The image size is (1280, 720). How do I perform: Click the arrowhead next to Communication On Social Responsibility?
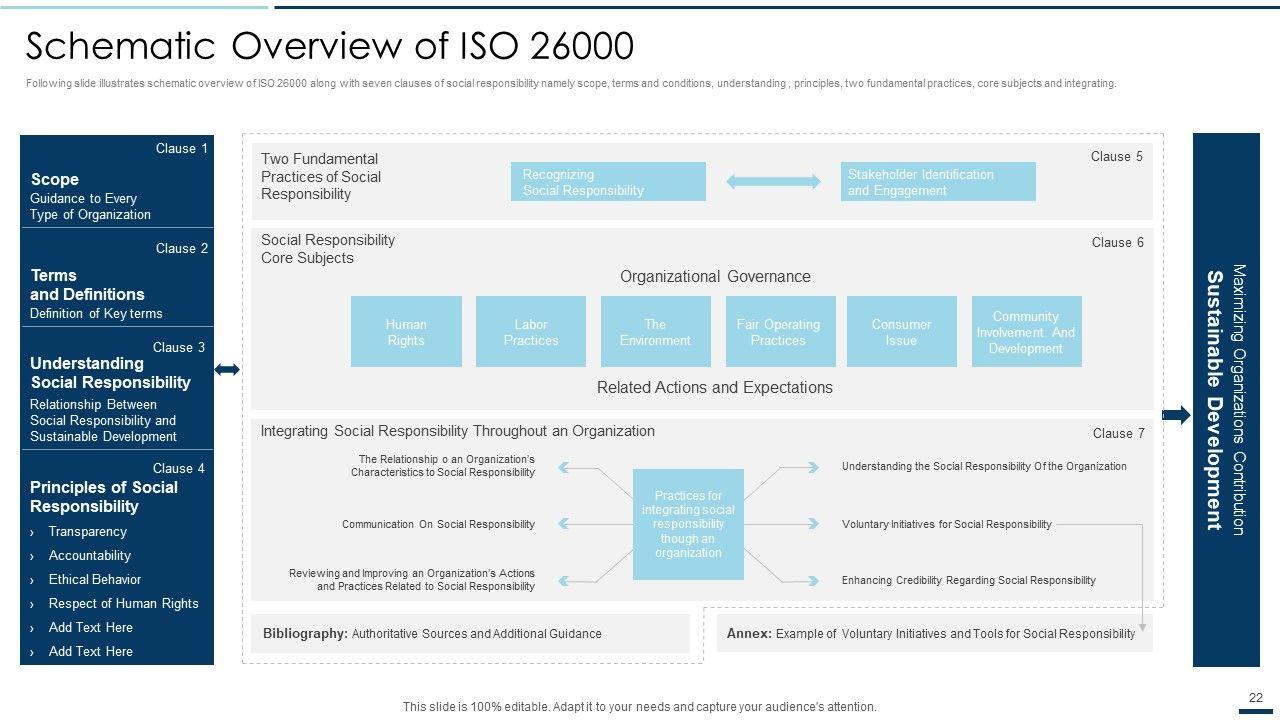564,524
